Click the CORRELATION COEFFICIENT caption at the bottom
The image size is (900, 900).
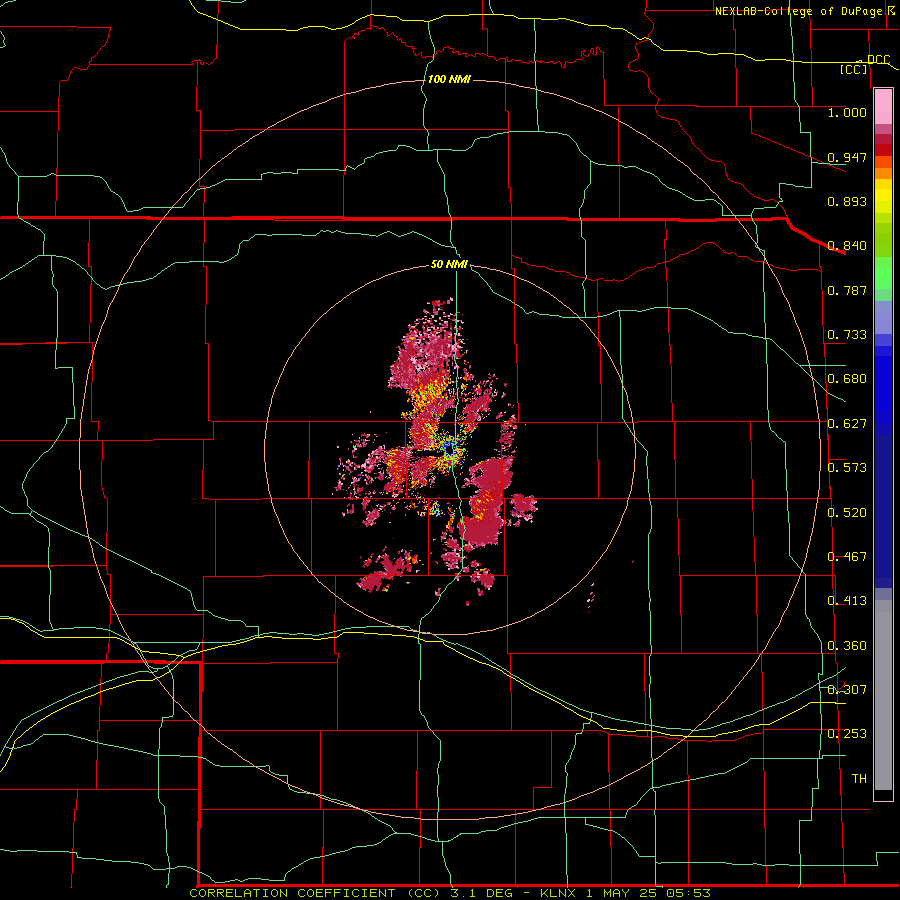(450, 893)
